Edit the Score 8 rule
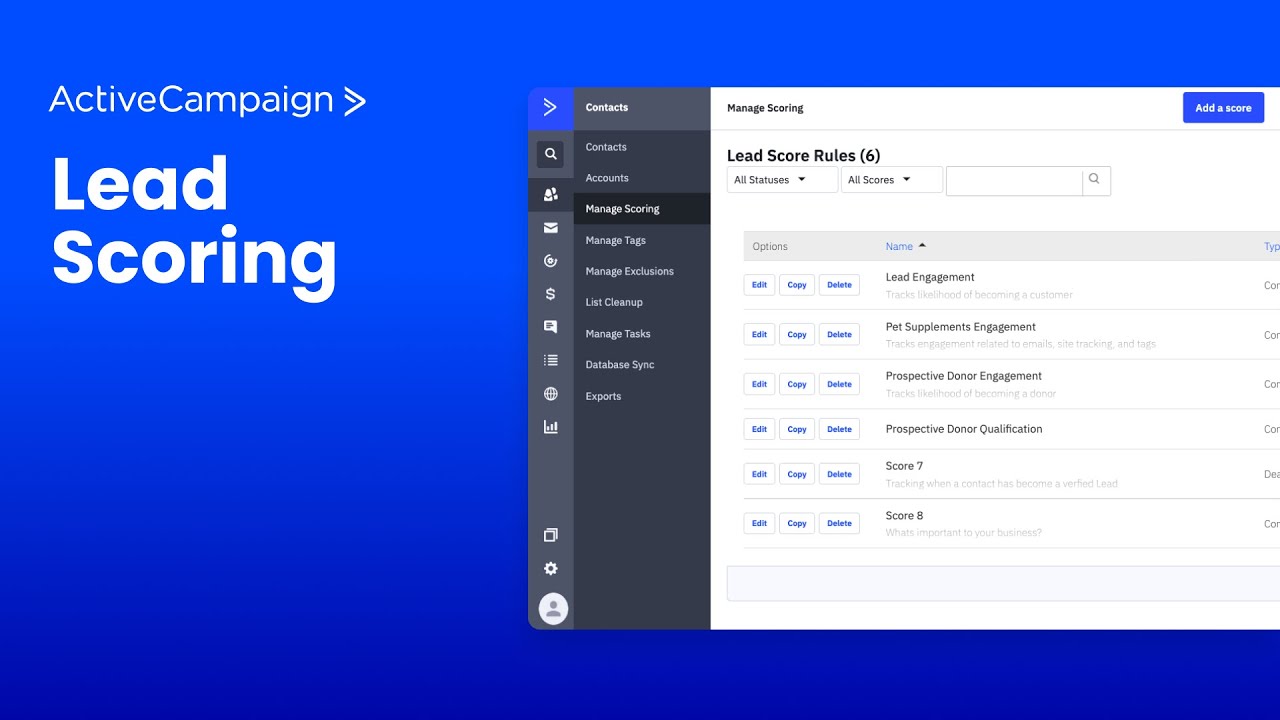The width and height of the screenshot is (1280, 720). point(759,523)
